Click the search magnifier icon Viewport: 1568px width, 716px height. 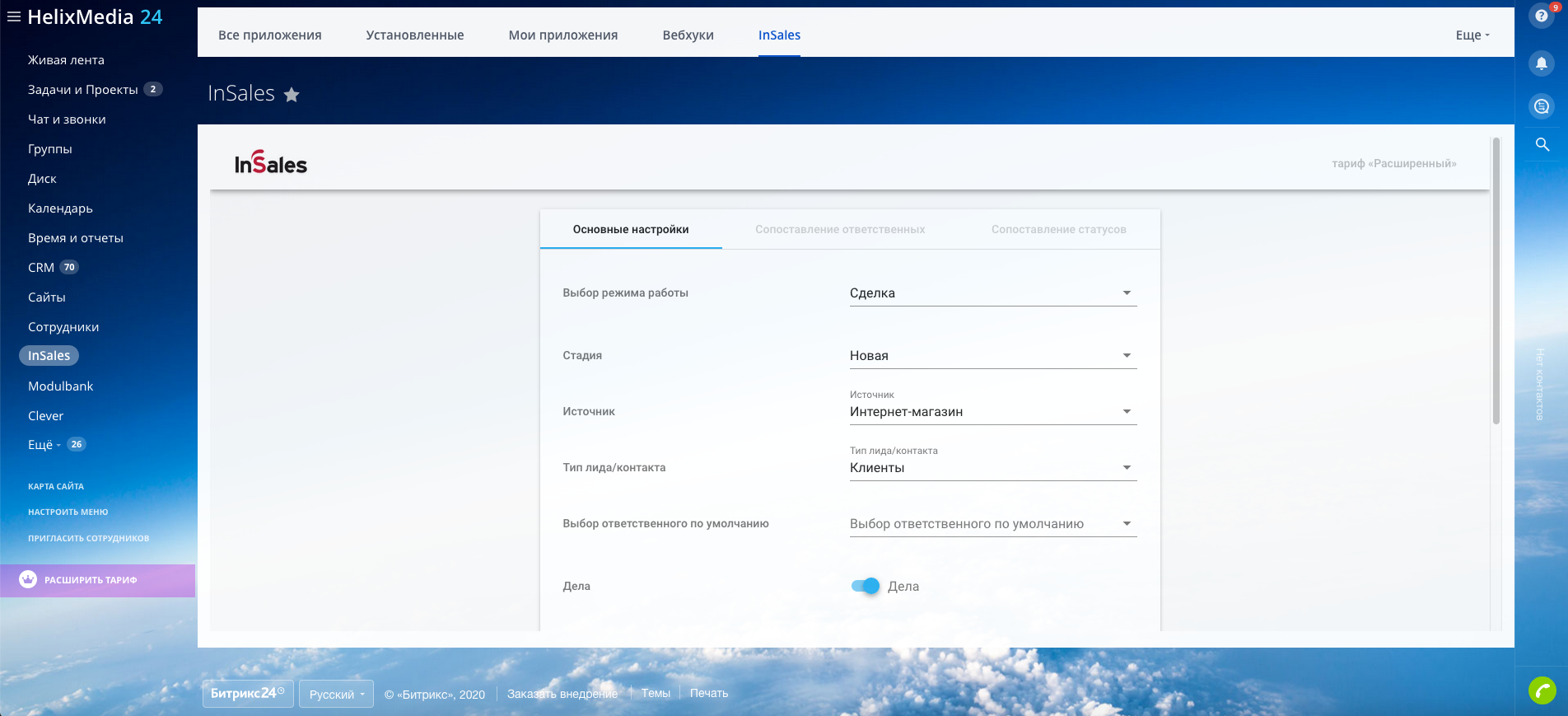pyautogui.click(x=1542, y=145)
